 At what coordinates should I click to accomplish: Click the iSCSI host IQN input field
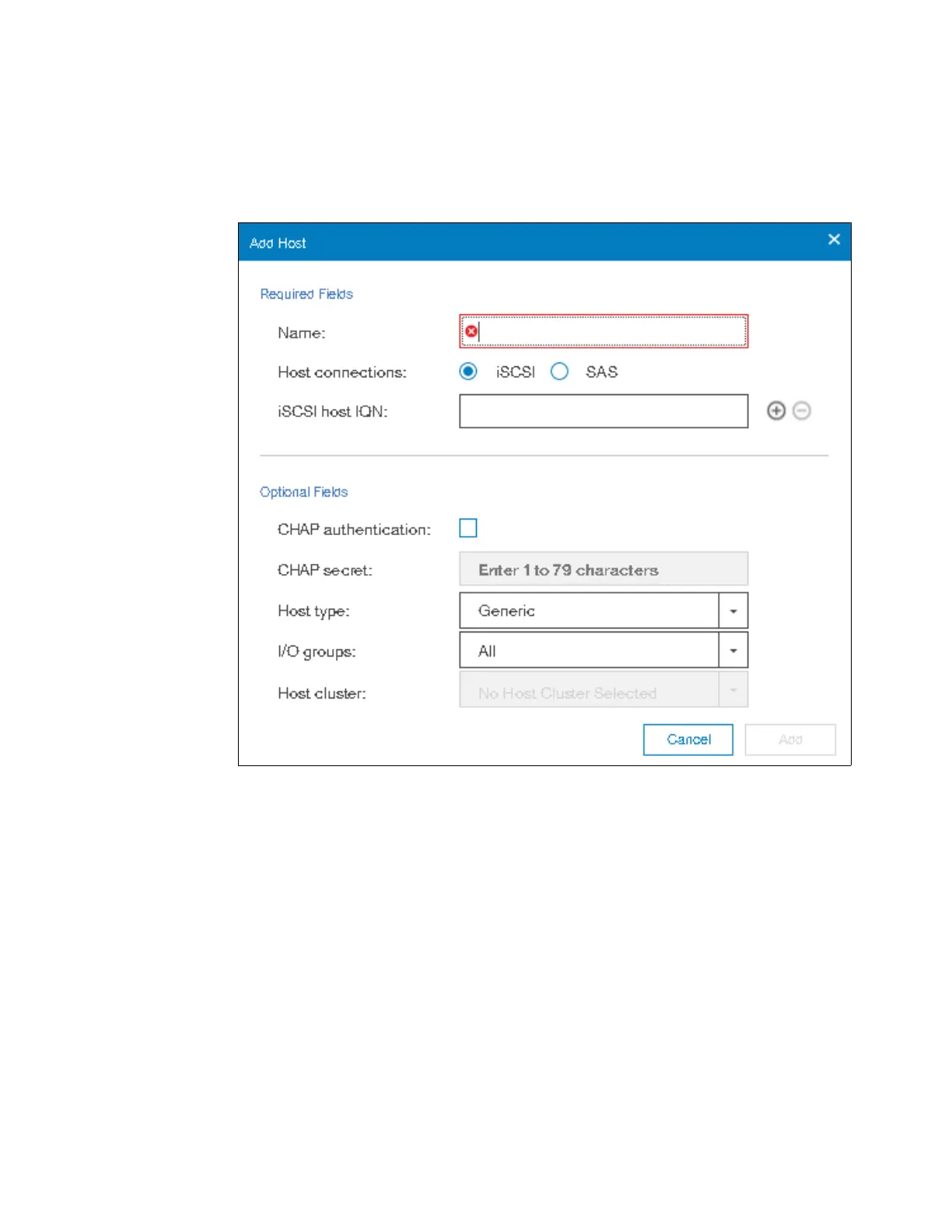point(604,411)
